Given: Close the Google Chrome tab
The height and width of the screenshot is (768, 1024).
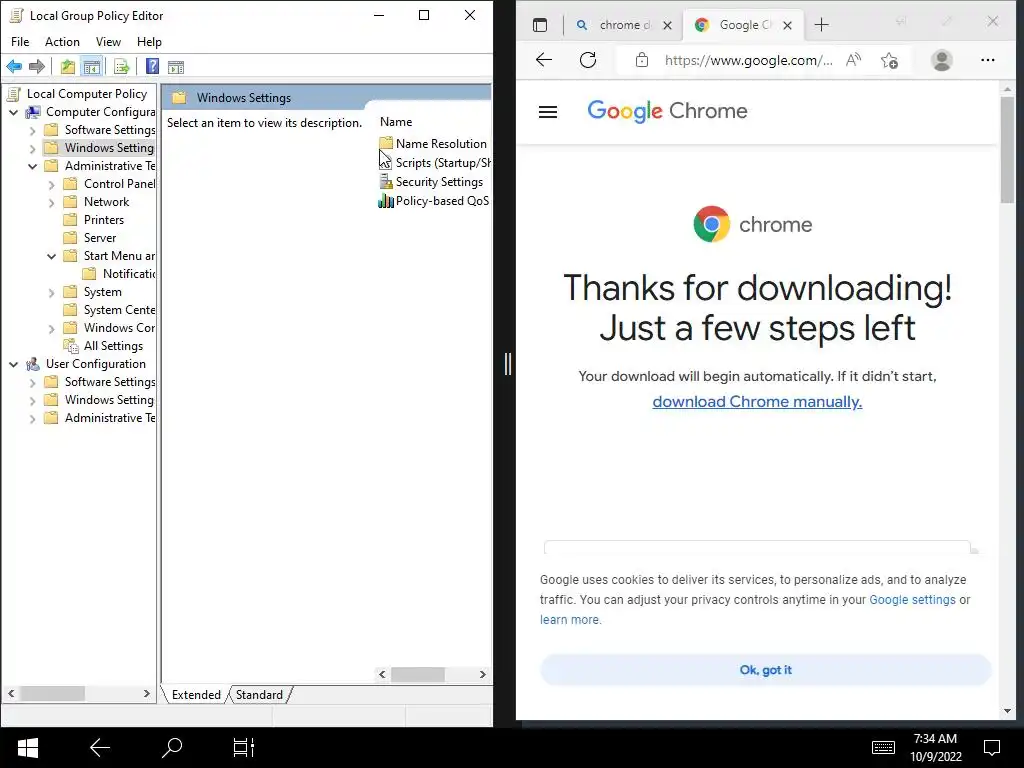Looking at the screenshot, I should click(x=788, y=25).
